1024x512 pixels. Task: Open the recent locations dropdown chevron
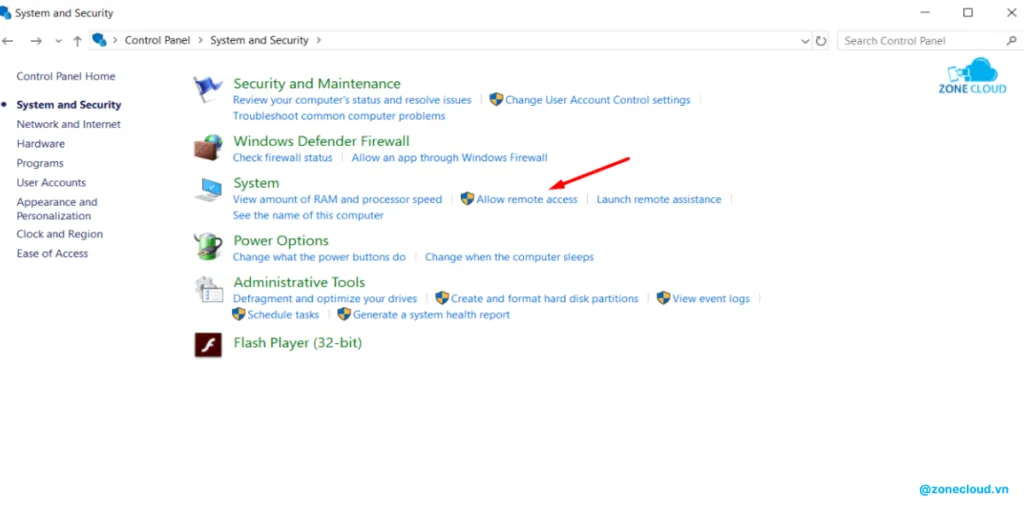click(x=58, y=41)
